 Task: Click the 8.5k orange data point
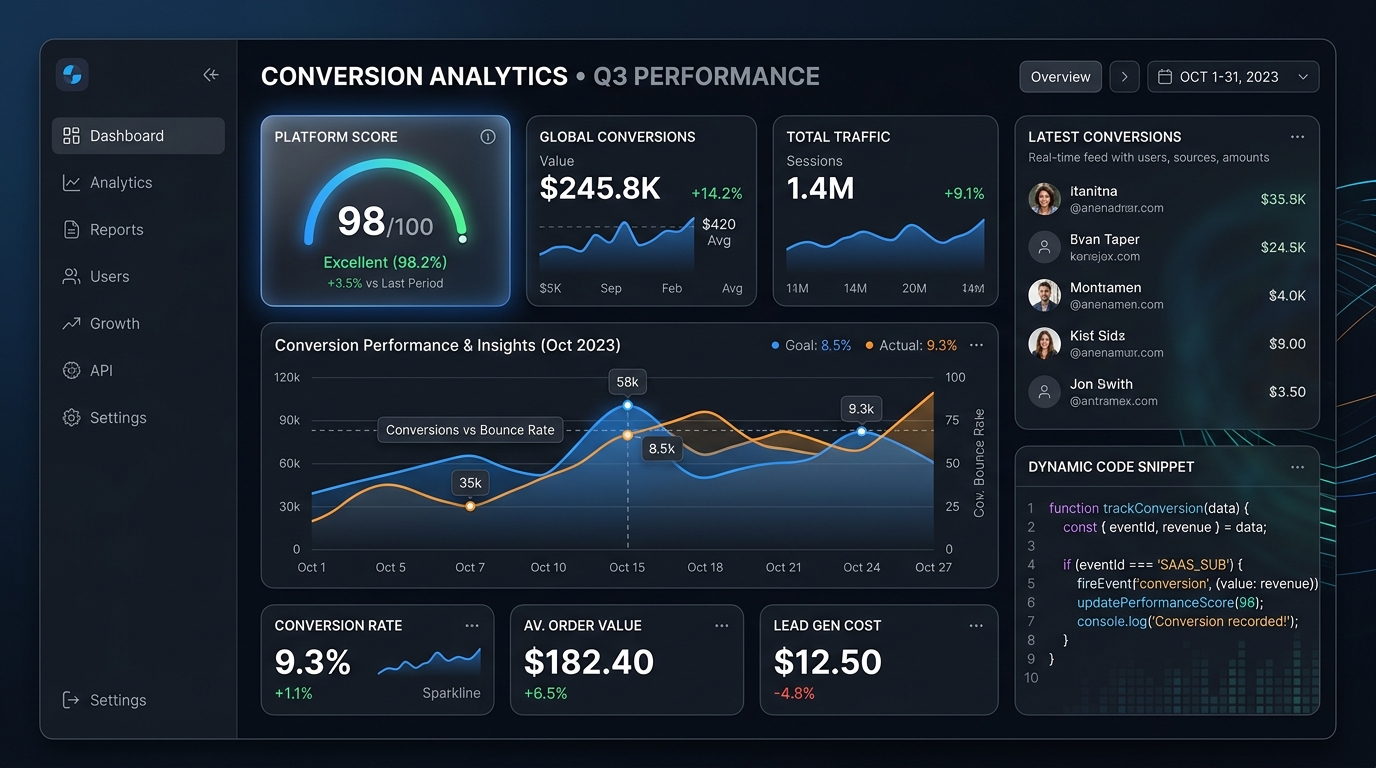tap(627, 435)
